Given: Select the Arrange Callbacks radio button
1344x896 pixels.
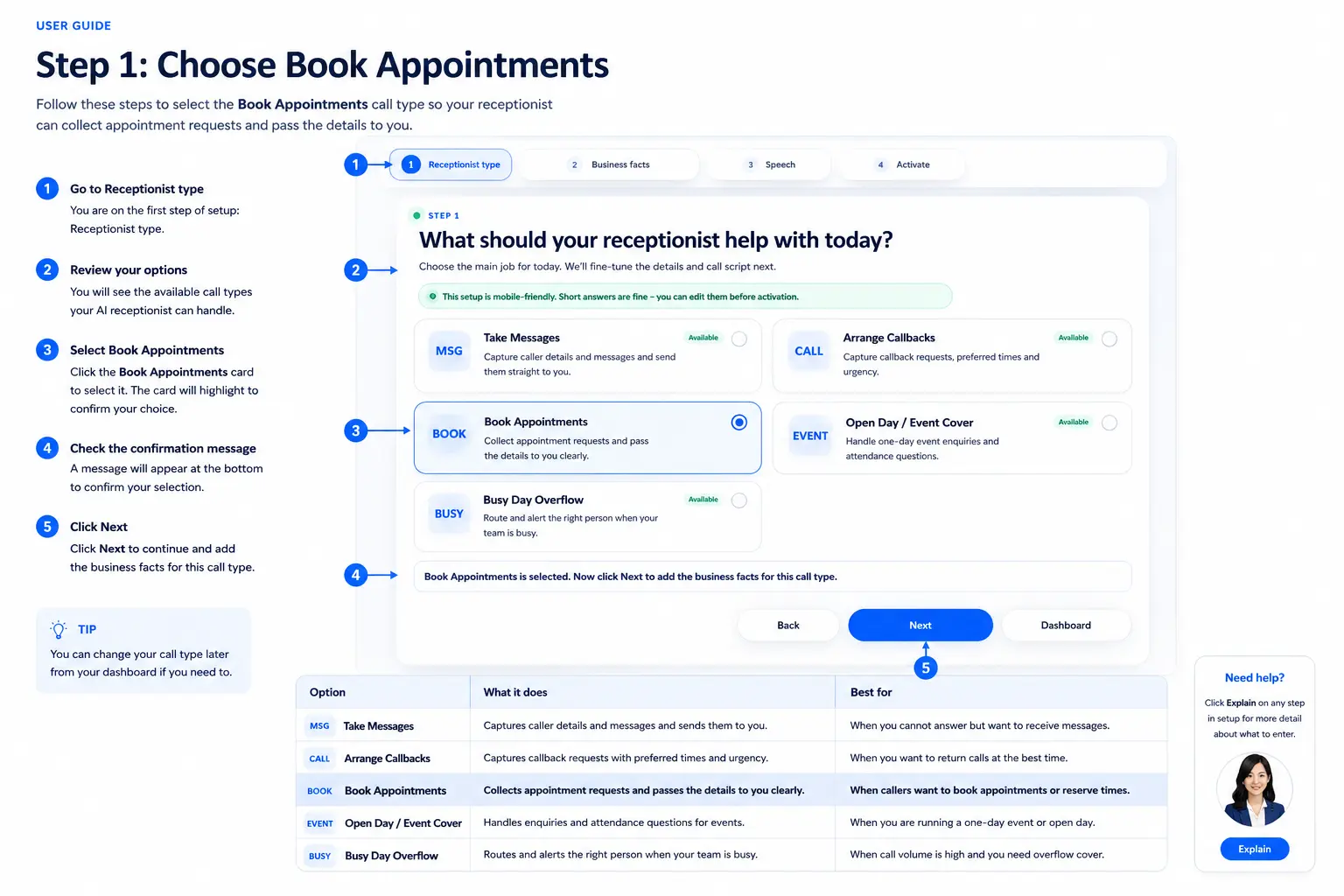Looking at the screenshot, I should click(x=1109, y=339).
